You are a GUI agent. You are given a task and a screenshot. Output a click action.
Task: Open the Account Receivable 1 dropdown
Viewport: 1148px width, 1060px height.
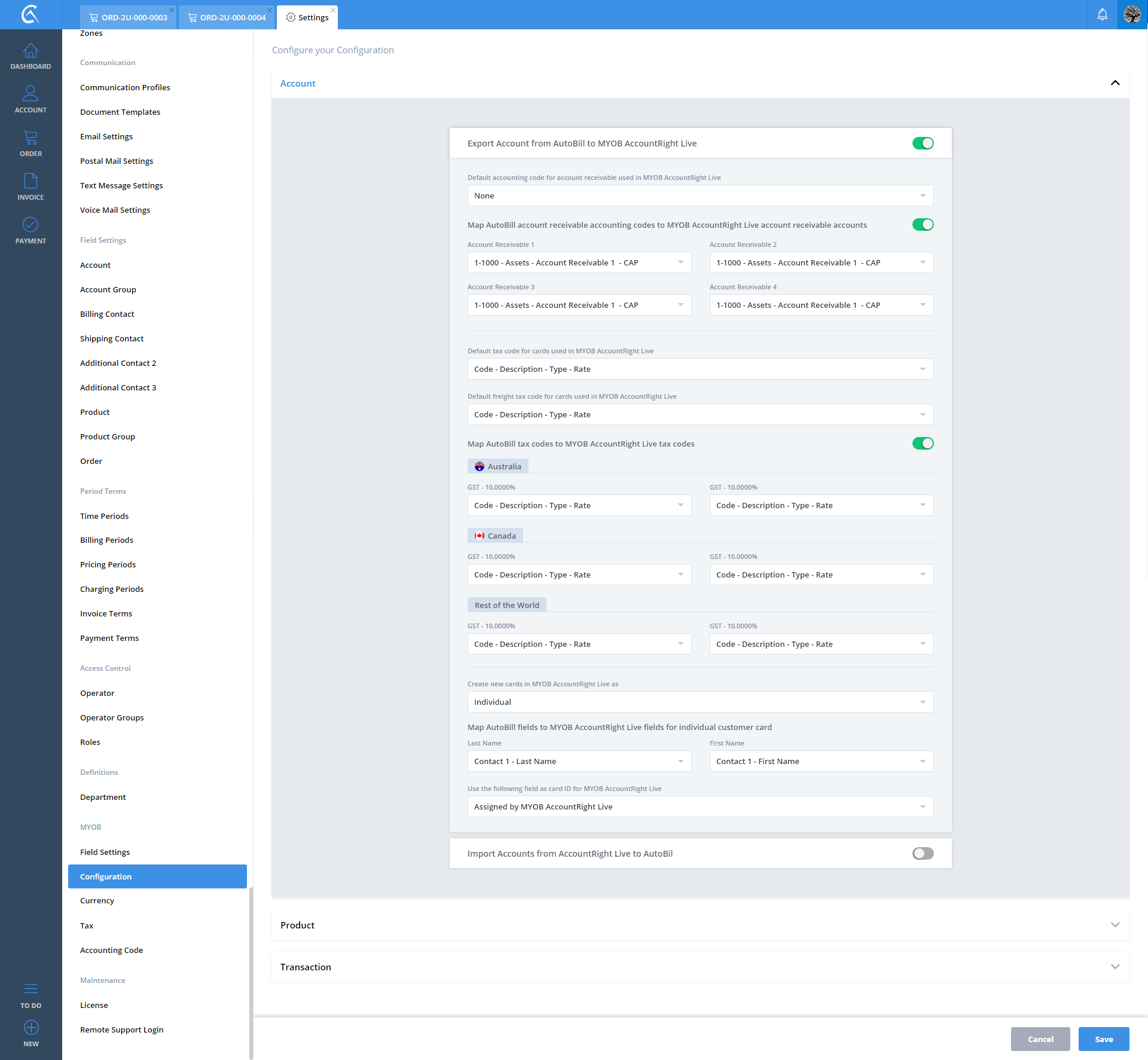point(579,263)
